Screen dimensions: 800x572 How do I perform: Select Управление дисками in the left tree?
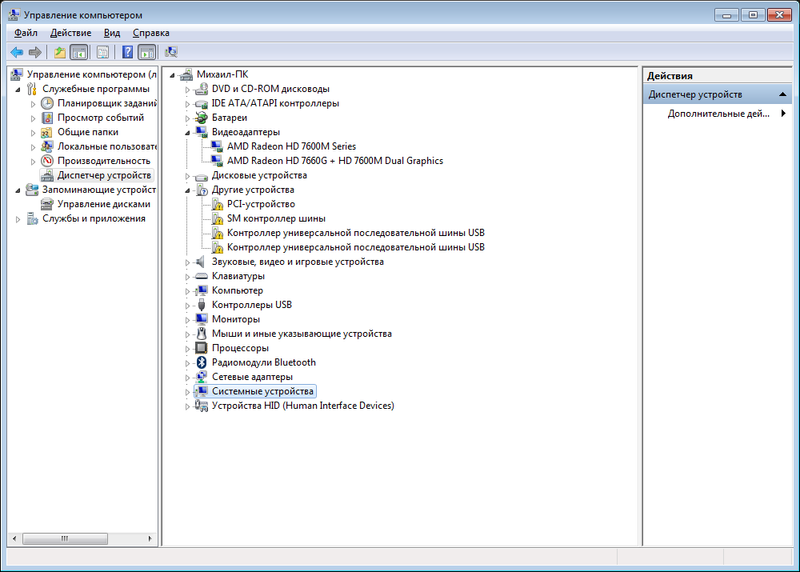[x=103, y=204]
